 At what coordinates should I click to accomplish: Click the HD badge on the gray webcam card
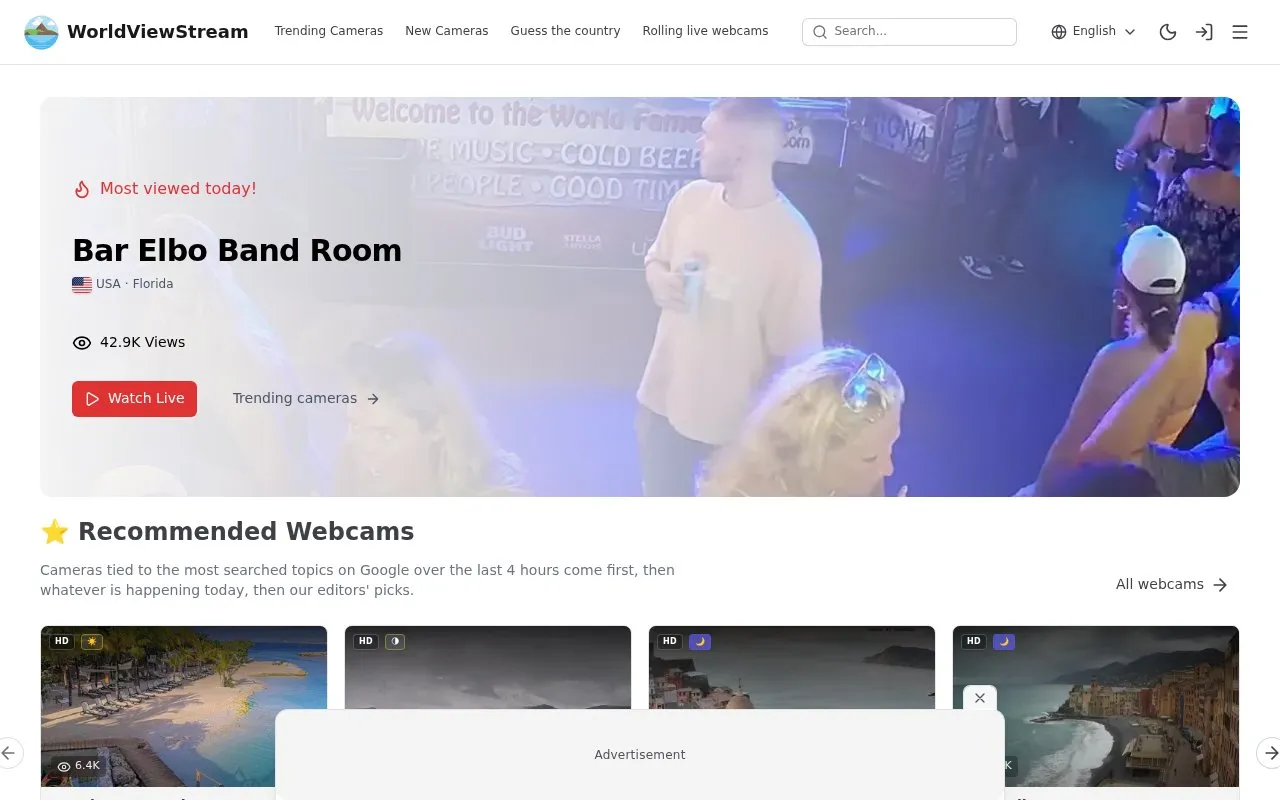coord(366,641)
